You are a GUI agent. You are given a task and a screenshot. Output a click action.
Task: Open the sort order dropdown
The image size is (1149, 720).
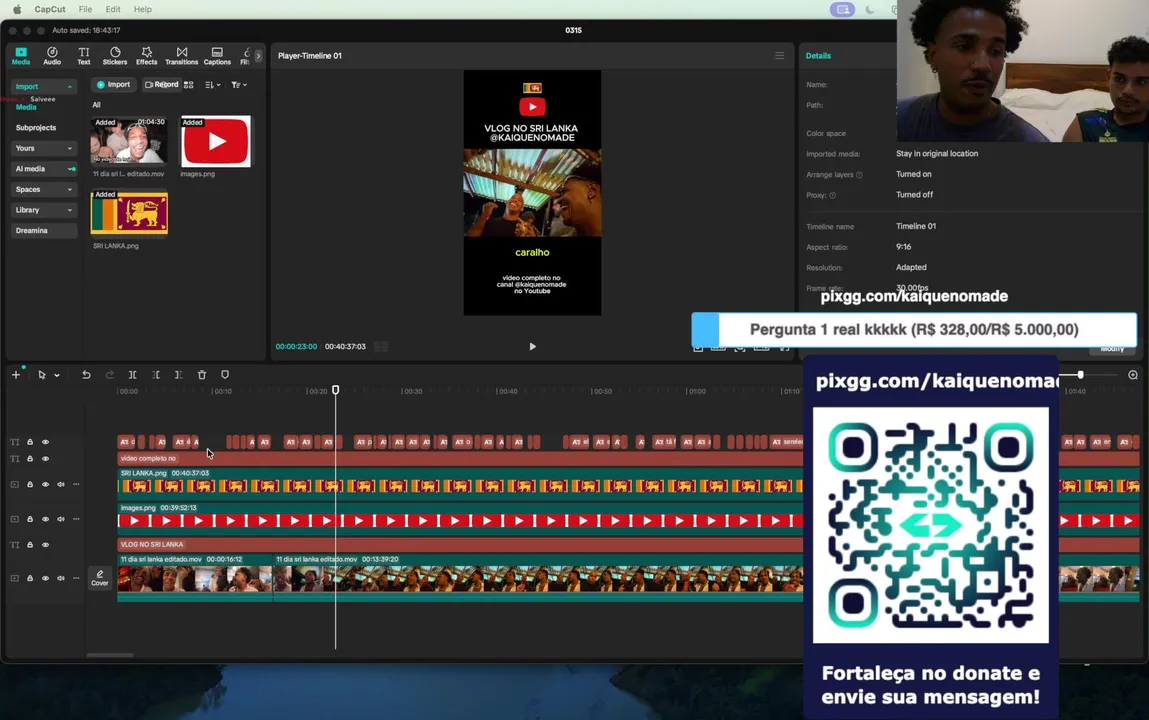tap(213, 85)
